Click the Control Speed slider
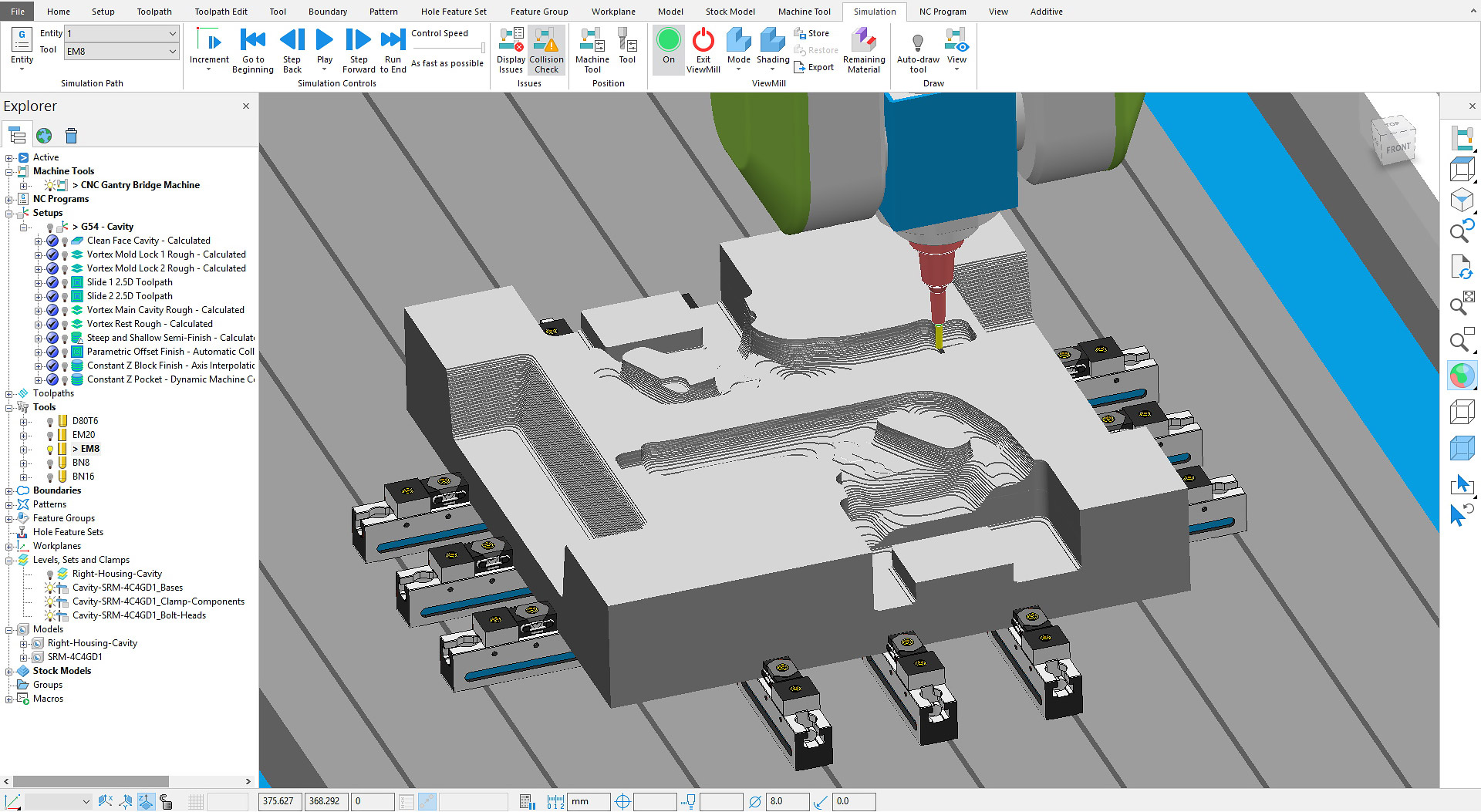The image size is (1481, 812). [x=448, y=49]
